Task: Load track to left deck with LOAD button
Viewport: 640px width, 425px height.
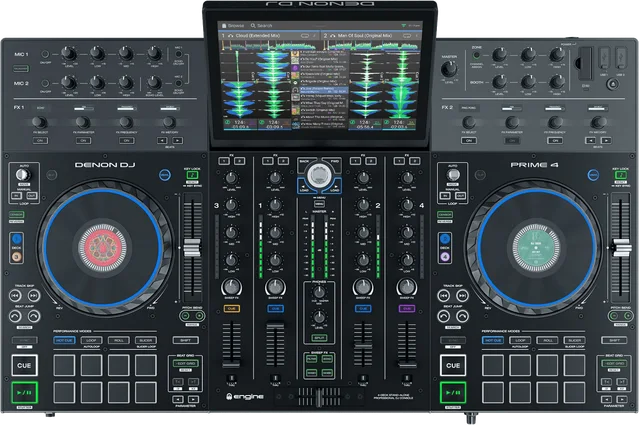Action: click(304, 187)
